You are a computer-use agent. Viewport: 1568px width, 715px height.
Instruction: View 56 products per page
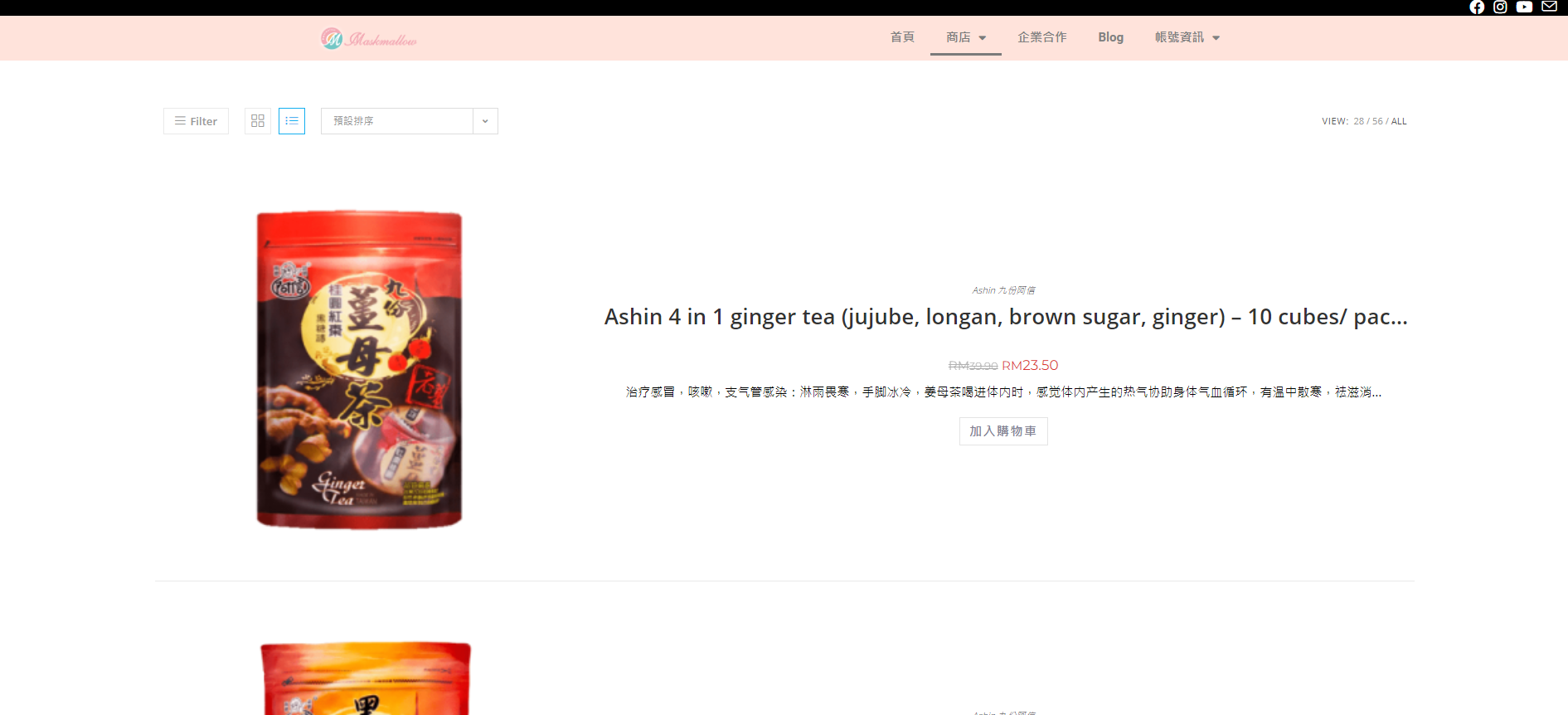pyautogui.click(x=1377, y=121)
